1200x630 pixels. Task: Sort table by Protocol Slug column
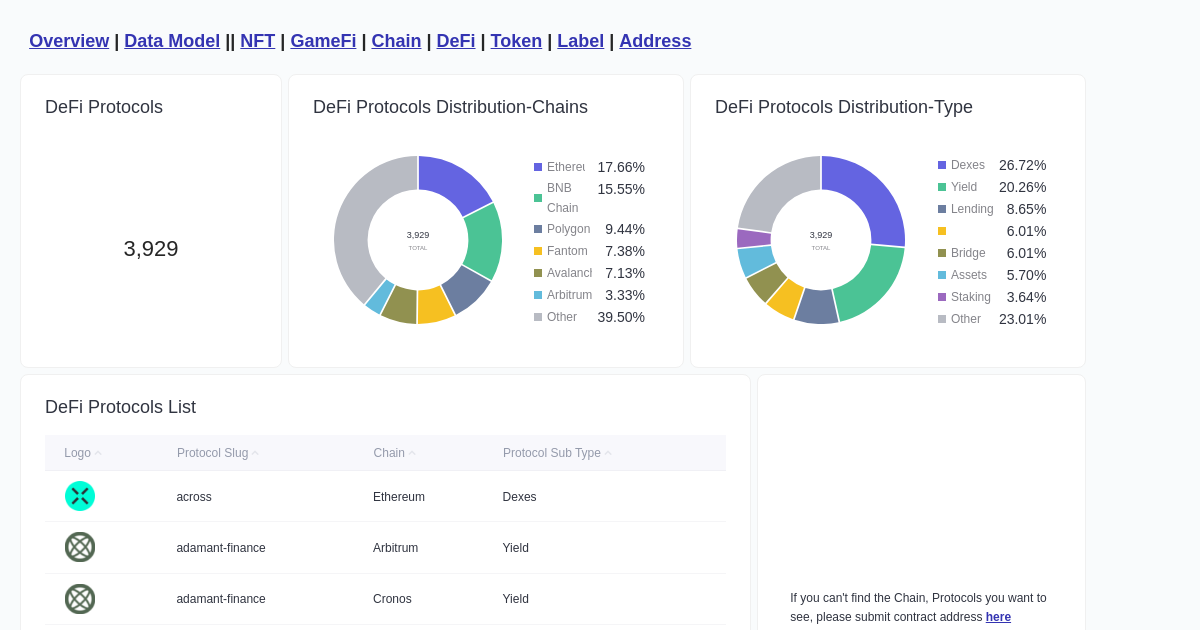pos(212,452)
